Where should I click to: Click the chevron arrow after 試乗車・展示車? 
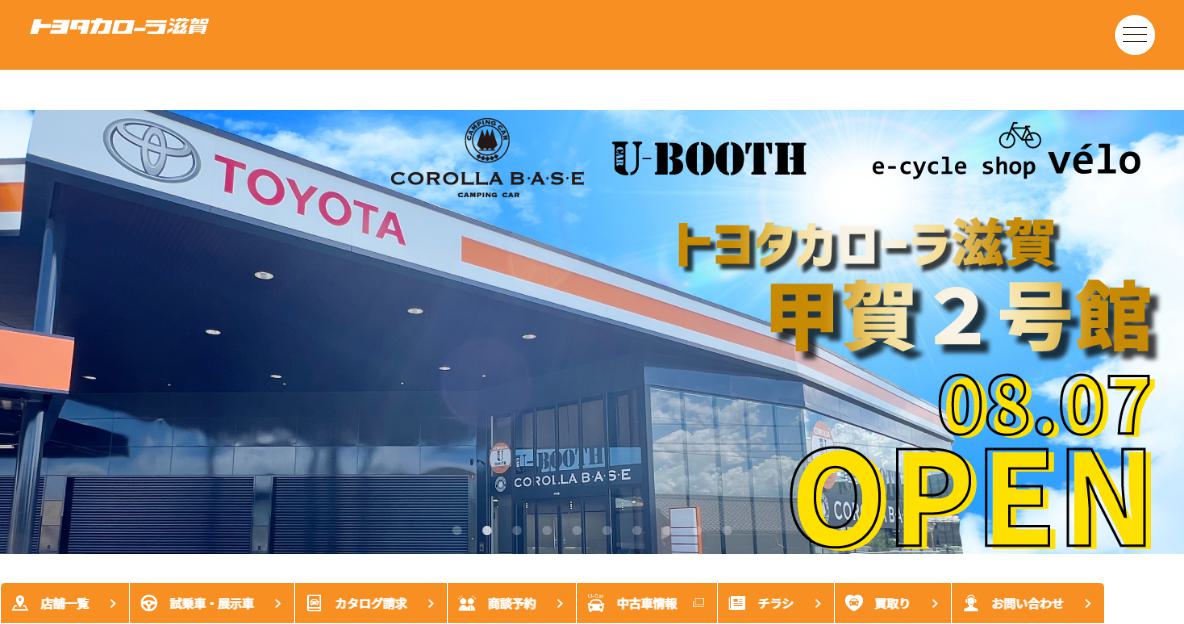coord(278,604)
